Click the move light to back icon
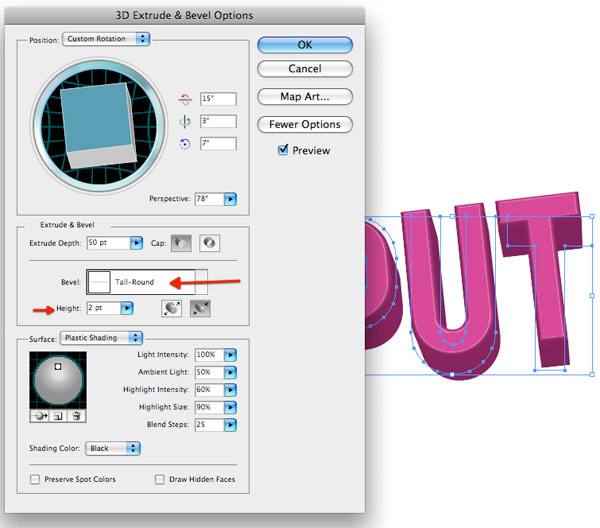Image resolution: width=600 pixels, height=528 pixels. (x=39, y=416)
